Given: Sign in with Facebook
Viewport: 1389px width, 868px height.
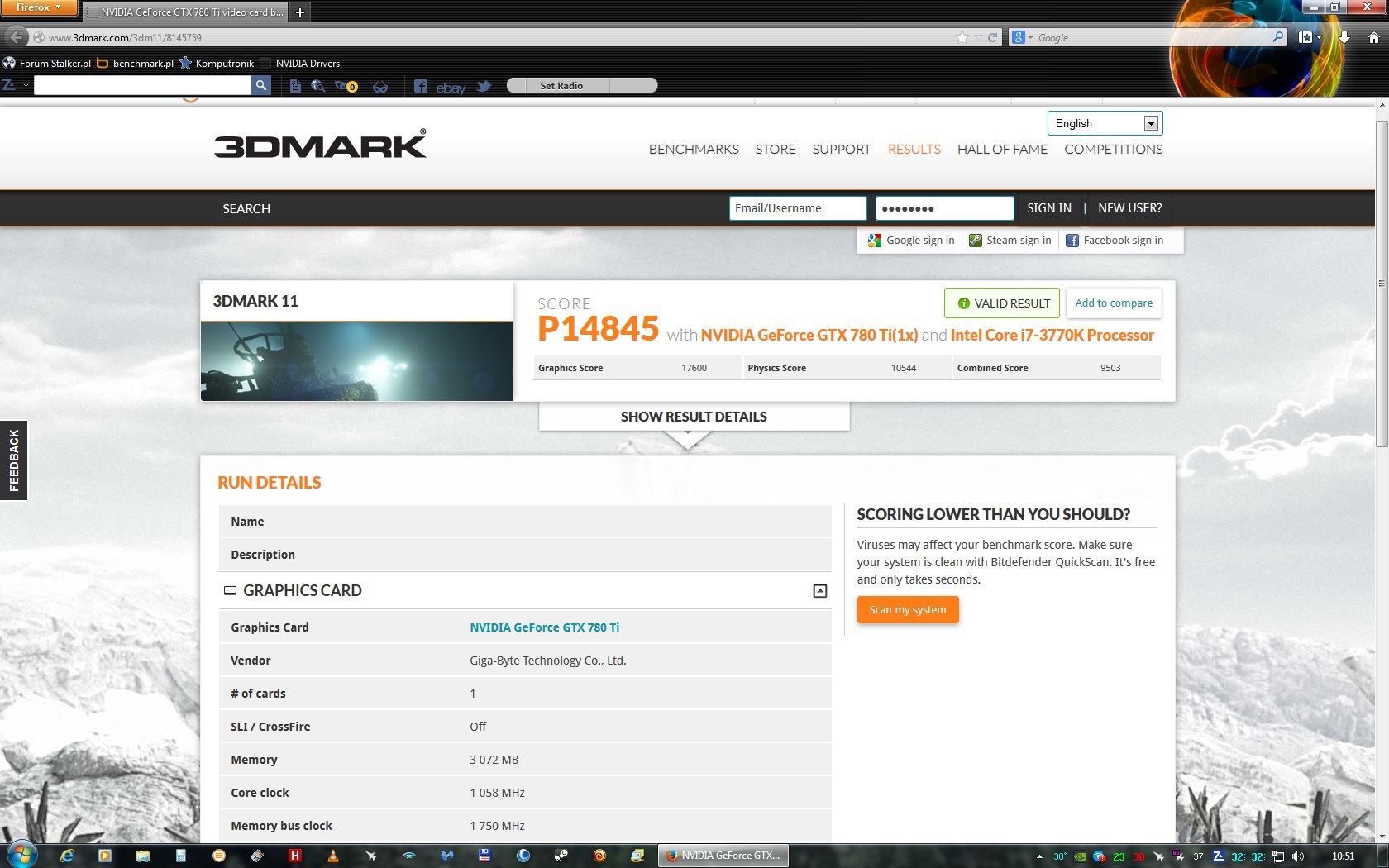Looking at the screenshot, I should pos(1115,241).
